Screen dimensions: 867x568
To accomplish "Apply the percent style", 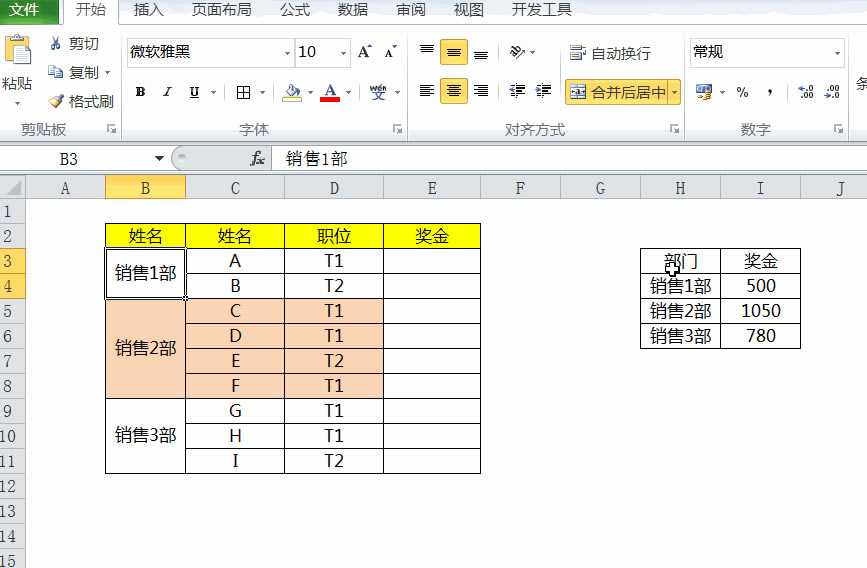I will (742, 92).
